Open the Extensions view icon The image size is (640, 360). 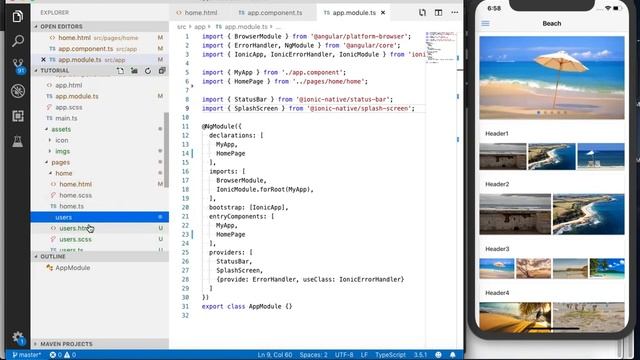18,116
